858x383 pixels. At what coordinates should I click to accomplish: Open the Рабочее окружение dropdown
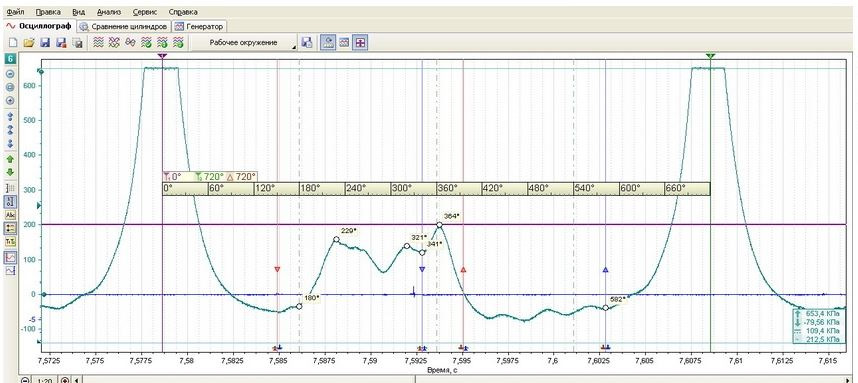tap(244, 43)
